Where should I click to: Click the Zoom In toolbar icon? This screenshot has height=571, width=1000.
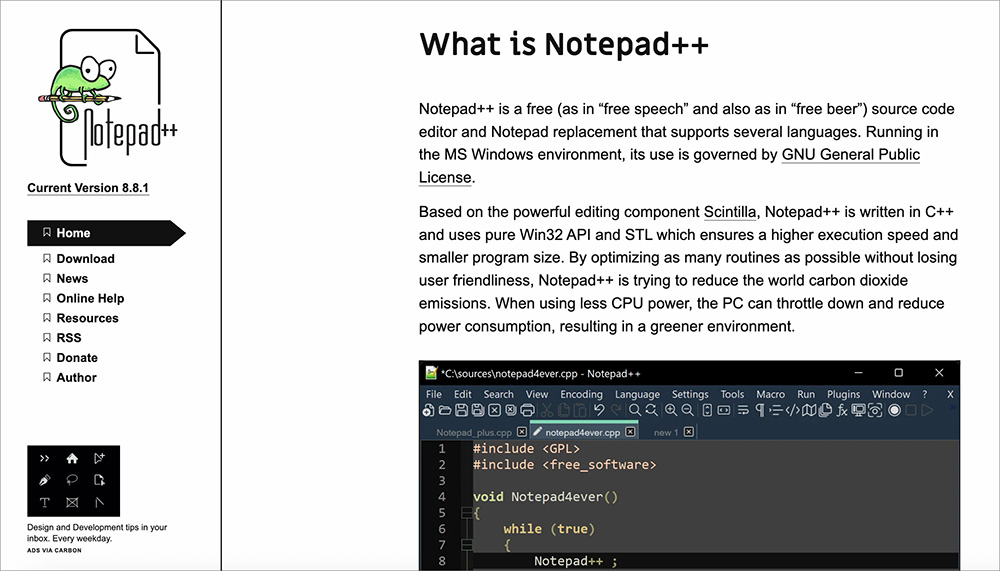tap(671, 410)
